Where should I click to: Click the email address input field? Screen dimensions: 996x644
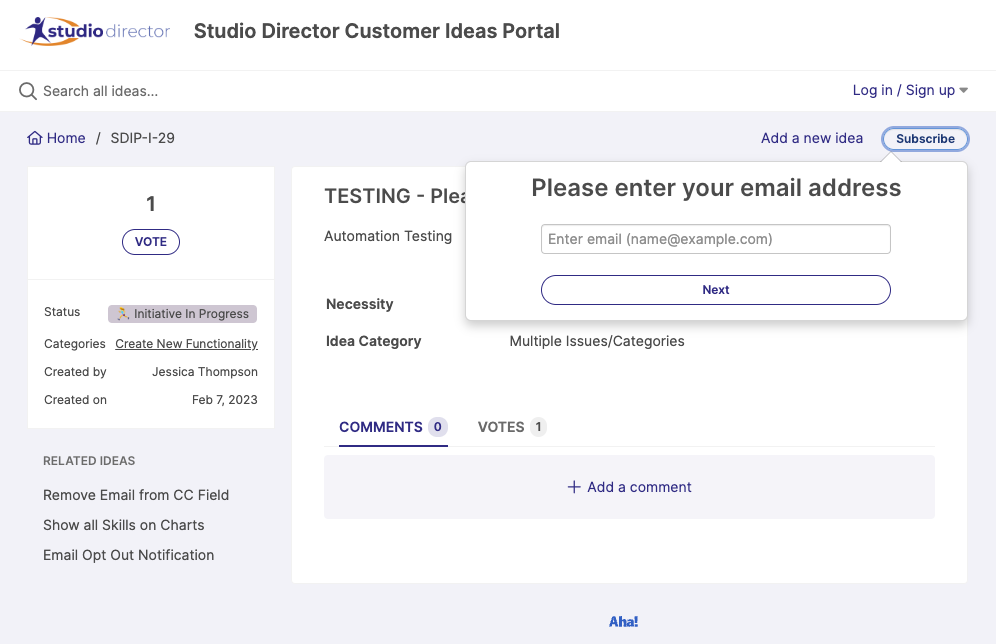pyautogui.click(x=715, y=239)
